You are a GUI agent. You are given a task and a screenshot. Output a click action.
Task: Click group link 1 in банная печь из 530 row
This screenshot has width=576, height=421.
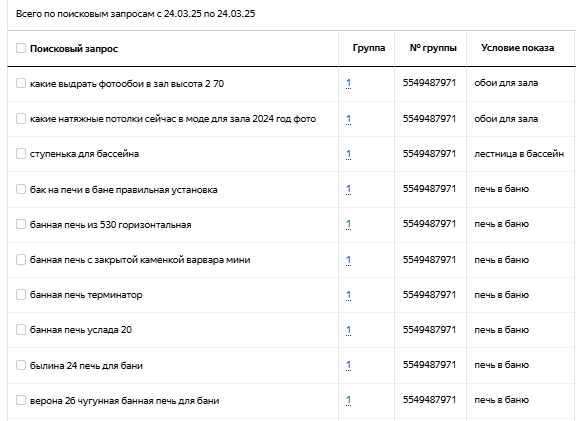click(x=349, y=224)
